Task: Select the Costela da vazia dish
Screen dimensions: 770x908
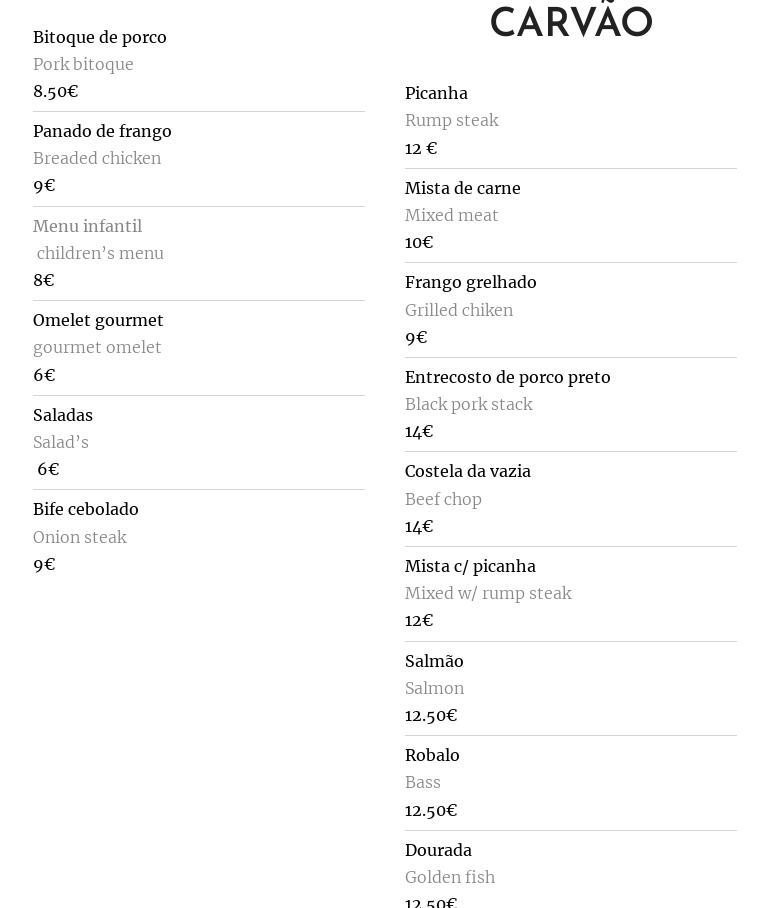Action: [468, 471]
